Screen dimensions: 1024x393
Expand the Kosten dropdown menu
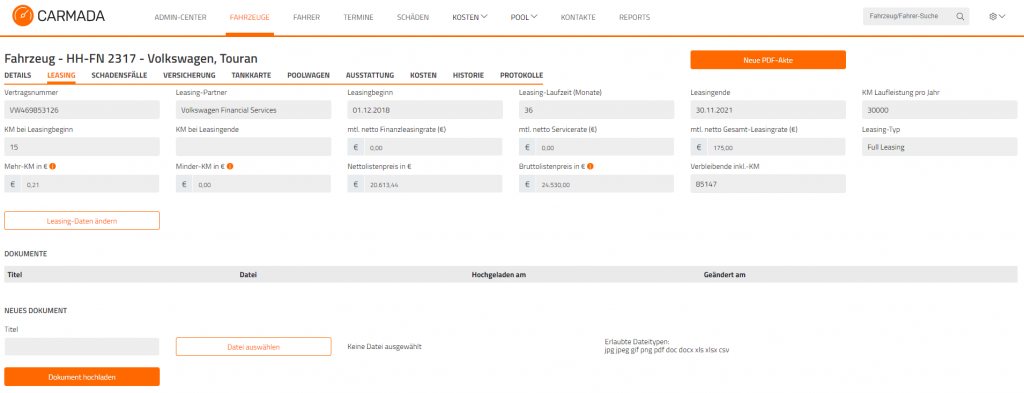point(470,17)
